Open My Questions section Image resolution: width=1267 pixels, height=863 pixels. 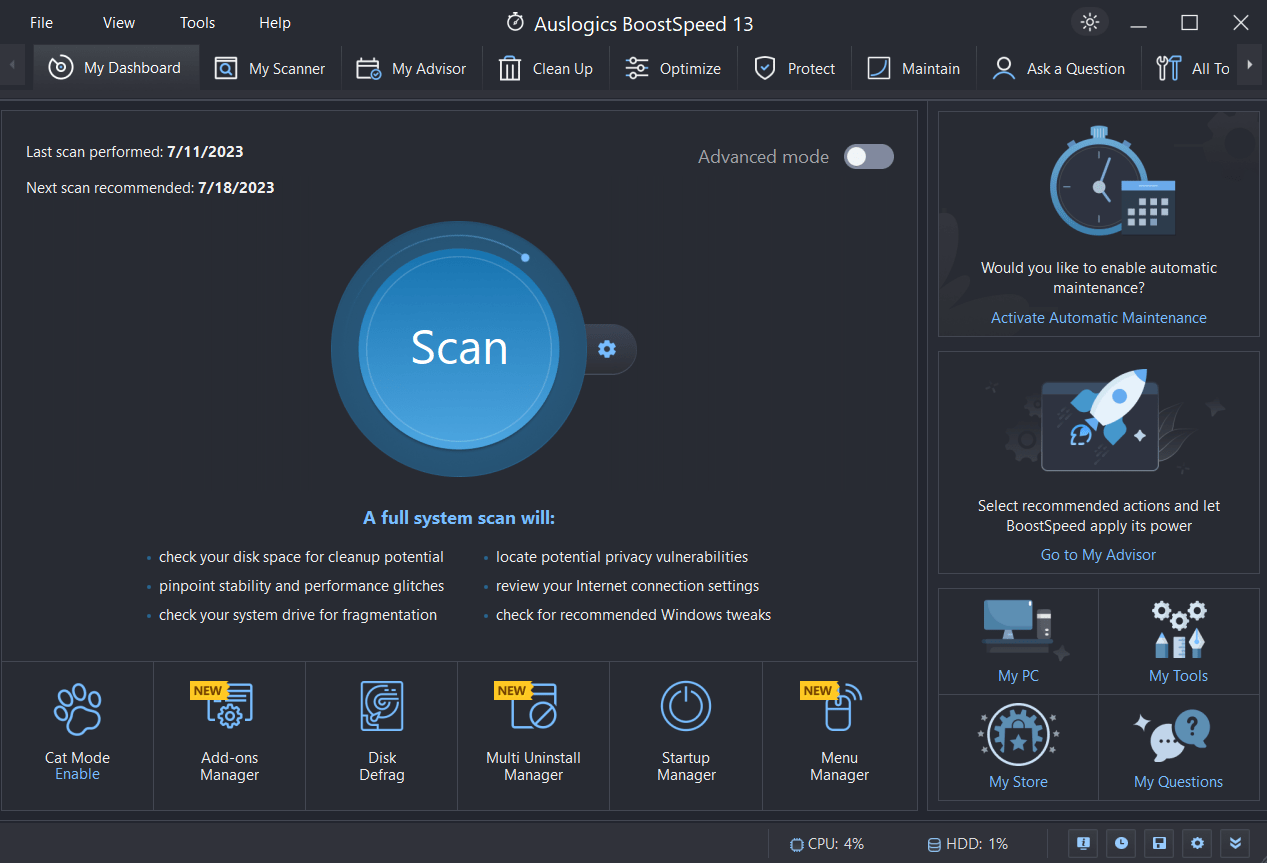tap(1178, 747)
